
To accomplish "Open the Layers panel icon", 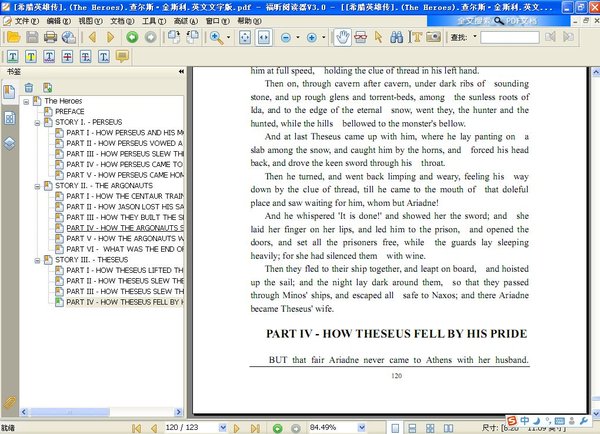I will point(9,142).
